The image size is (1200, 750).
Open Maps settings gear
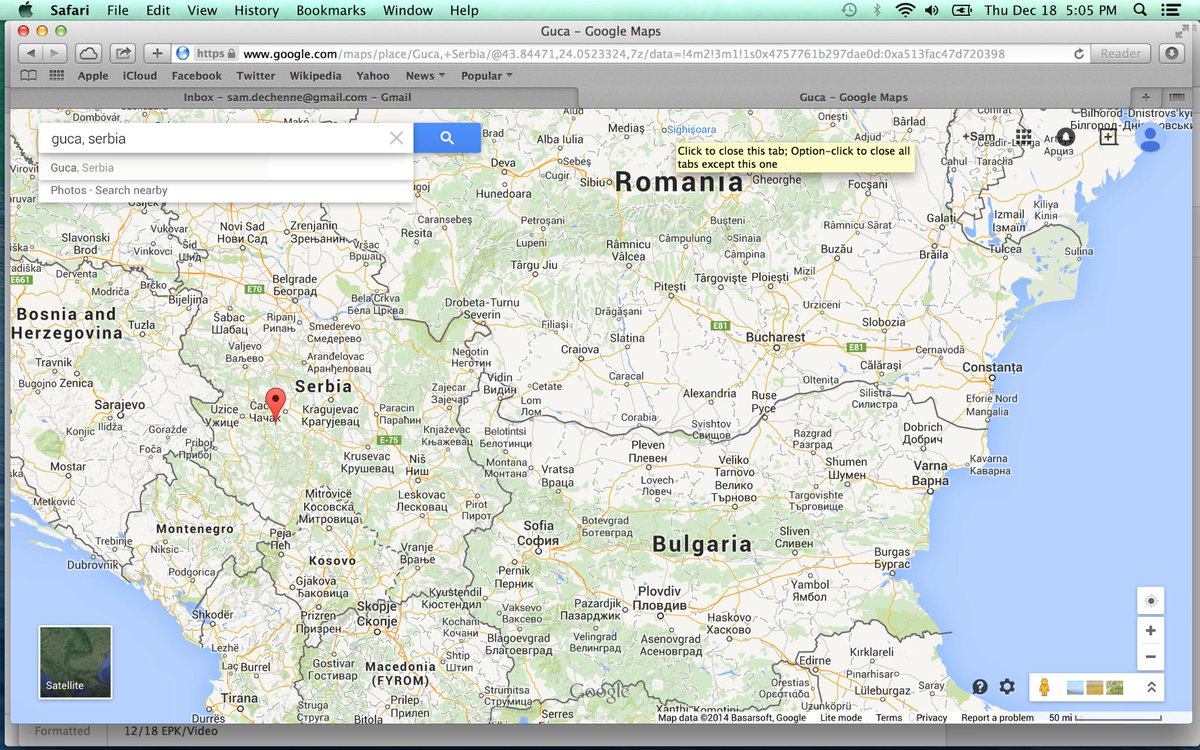click(x=1007, y=687)
